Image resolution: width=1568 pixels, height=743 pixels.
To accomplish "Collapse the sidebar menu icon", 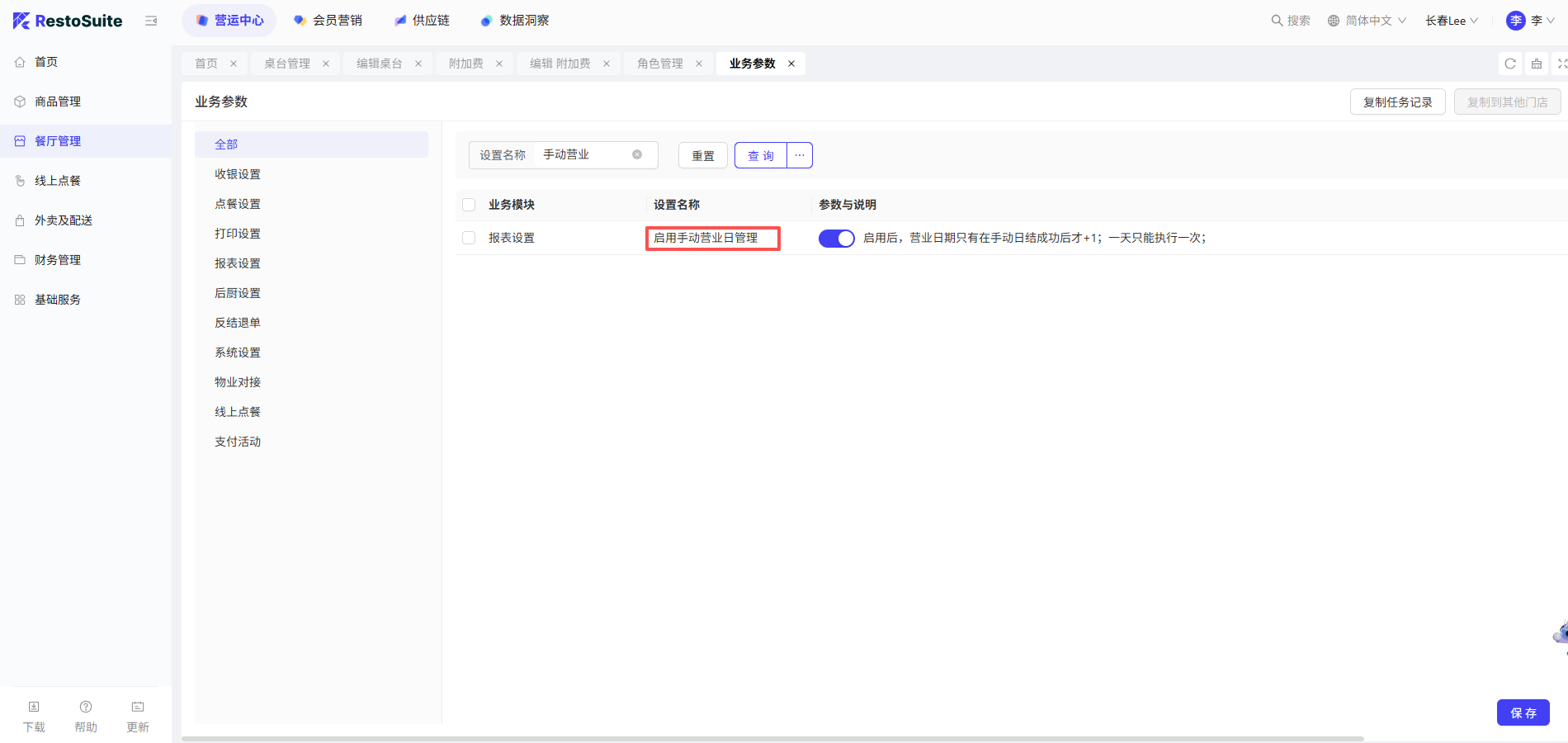I will pyautogui.click(x=151, y=21).
